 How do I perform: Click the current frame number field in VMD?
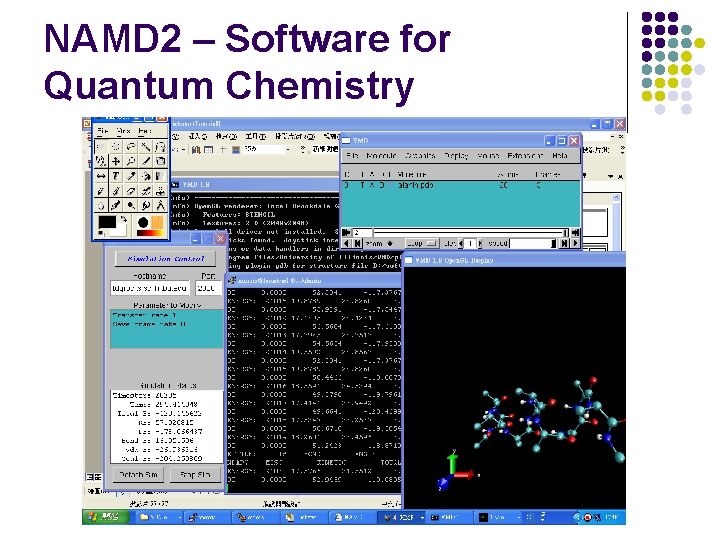(x=362, y=232)
